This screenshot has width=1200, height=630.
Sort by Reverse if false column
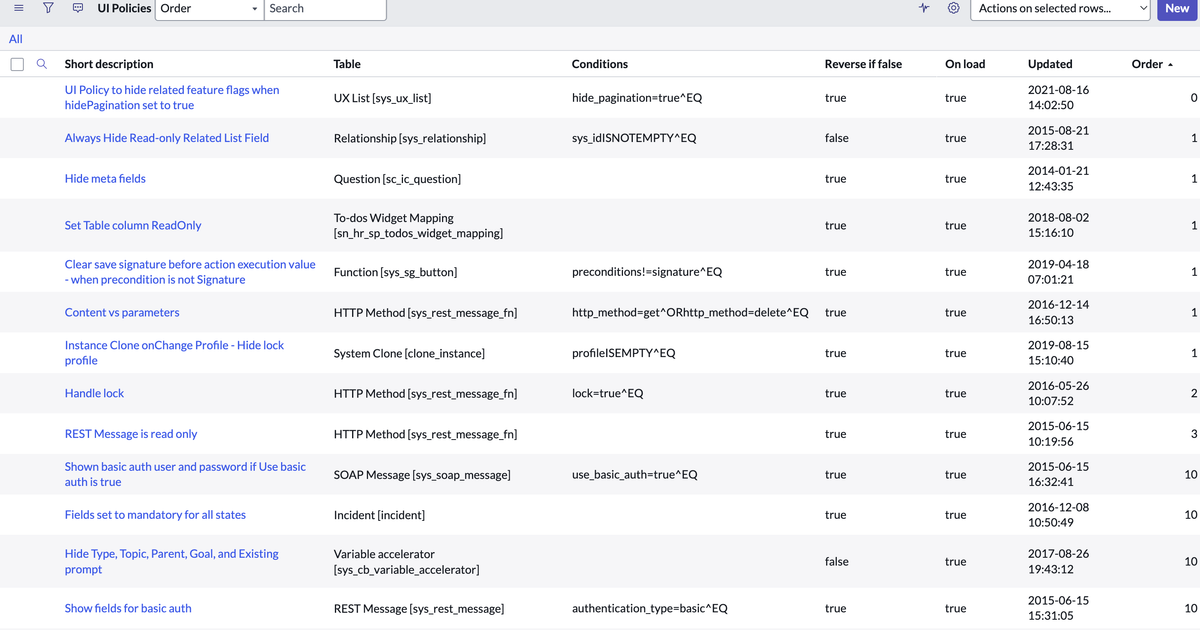pyautogui.click(x=863, y=64)
